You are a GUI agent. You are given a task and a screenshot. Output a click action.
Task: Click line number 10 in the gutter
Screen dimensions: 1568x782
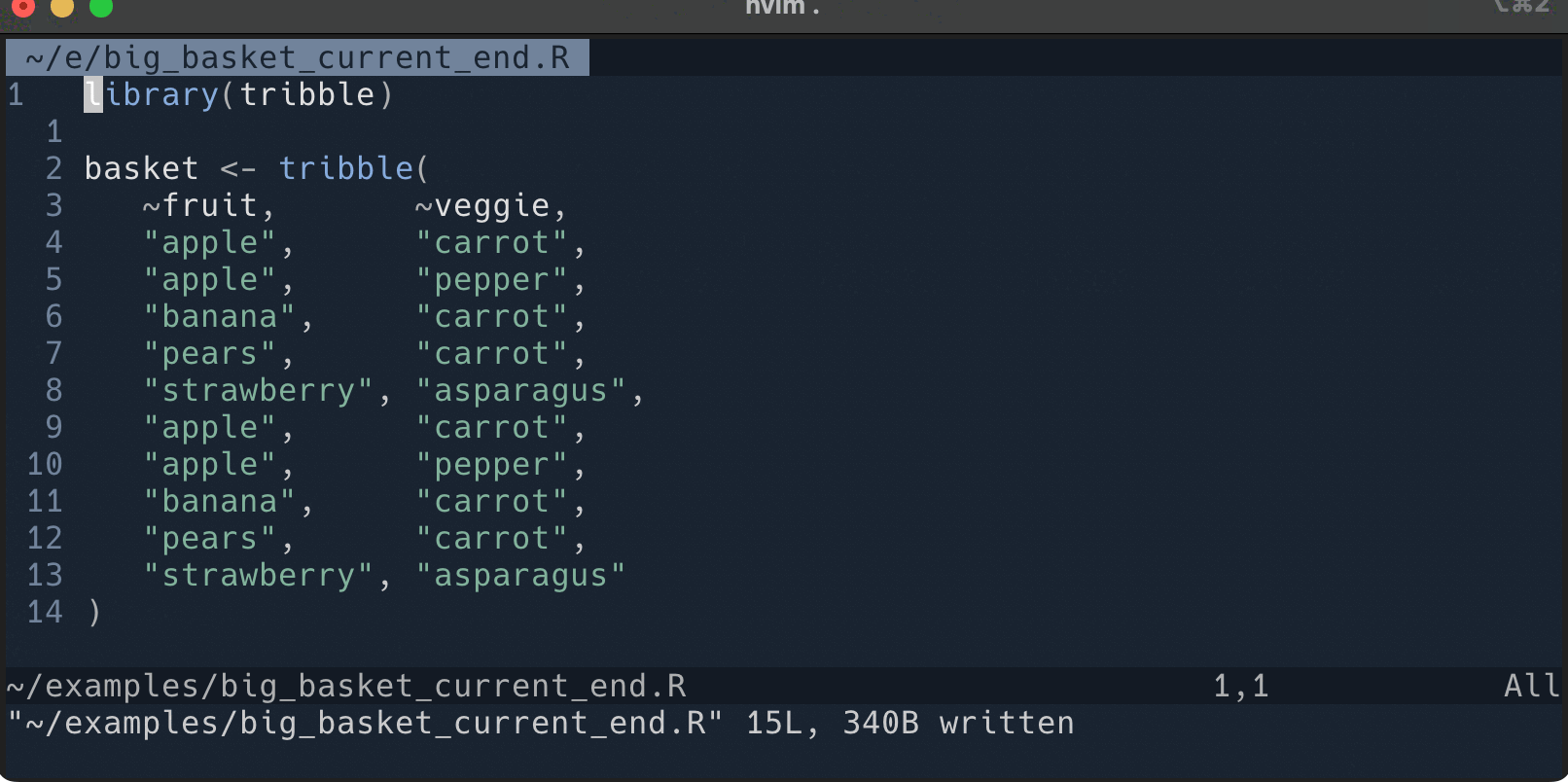tap(45, 465)
